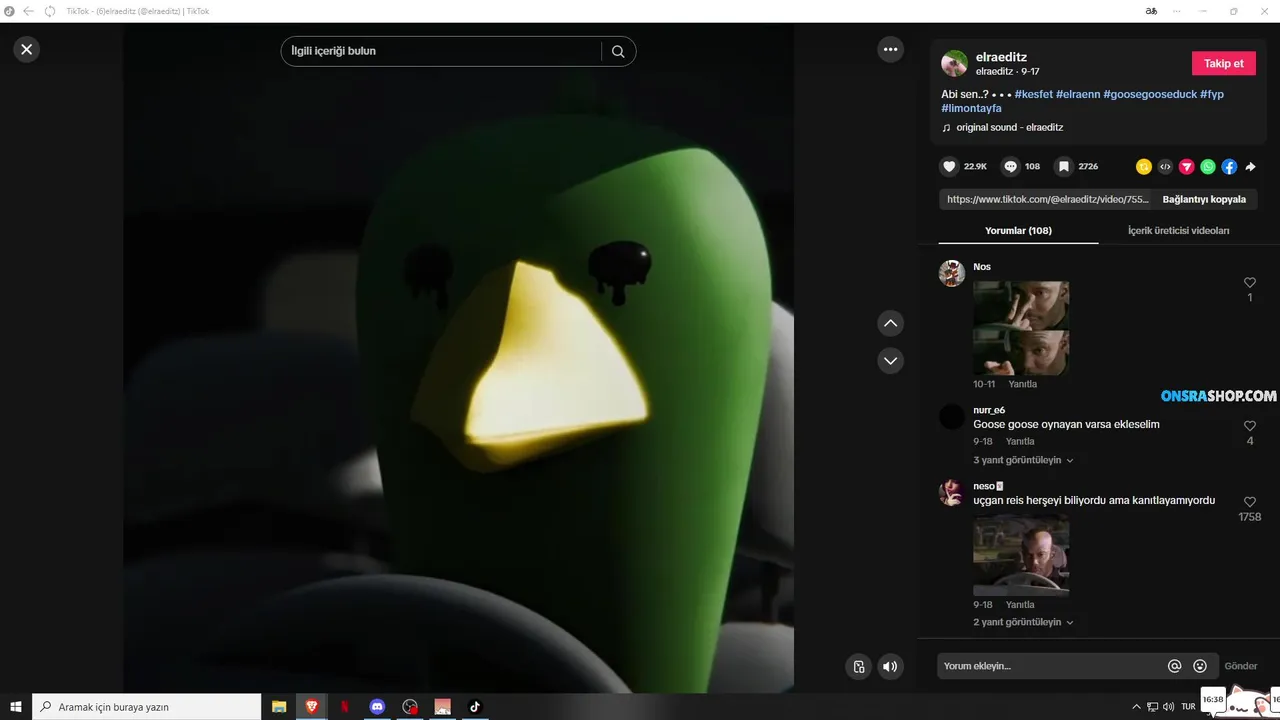The width and height of the screenshot is (1280, 720).
Task: Open nurr_e6 commenter name
Action: click(x=989, y=410)
